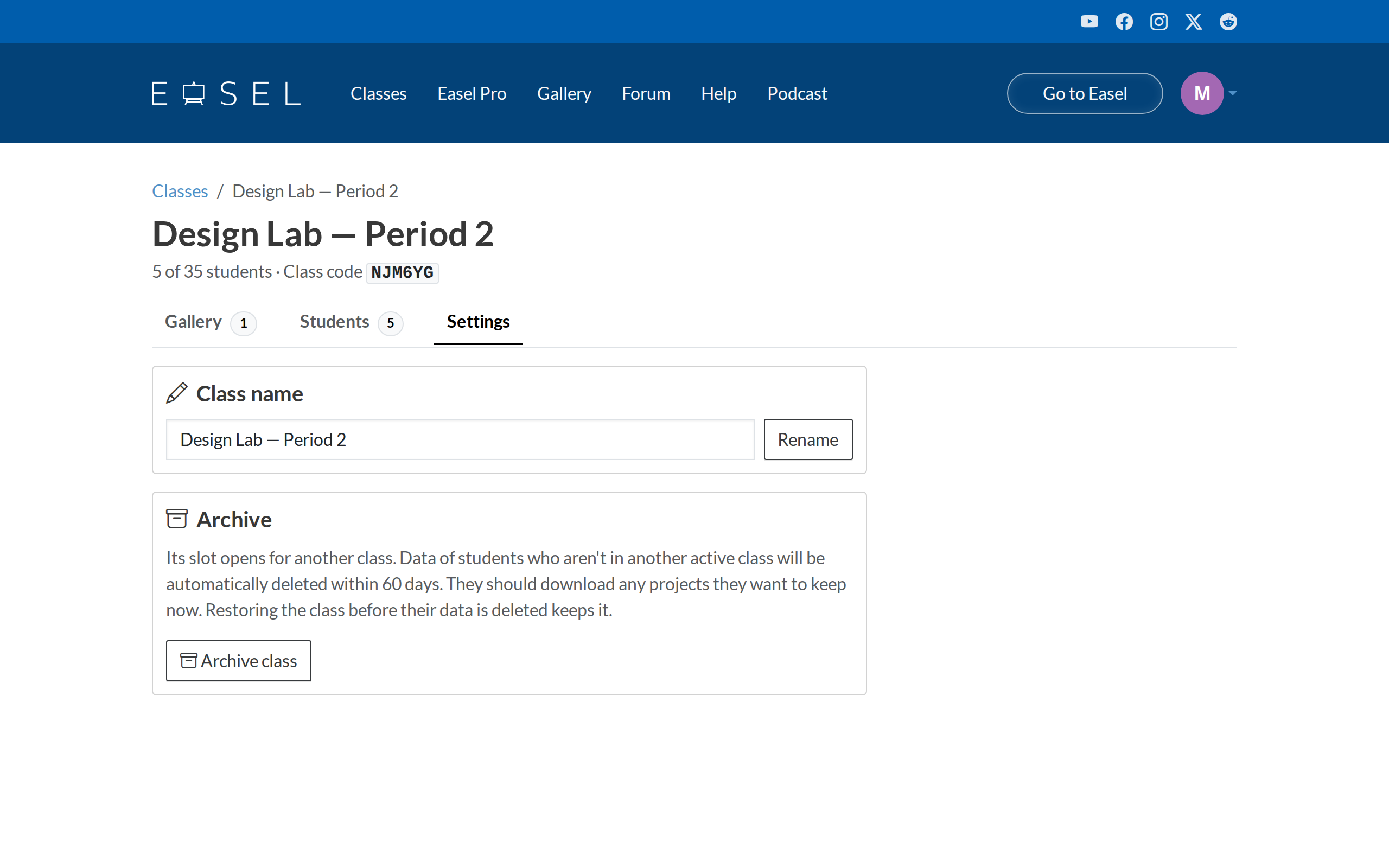1389x868 pixels.
Task: Open the Forum navigation link
Action: tap(646, 93)
